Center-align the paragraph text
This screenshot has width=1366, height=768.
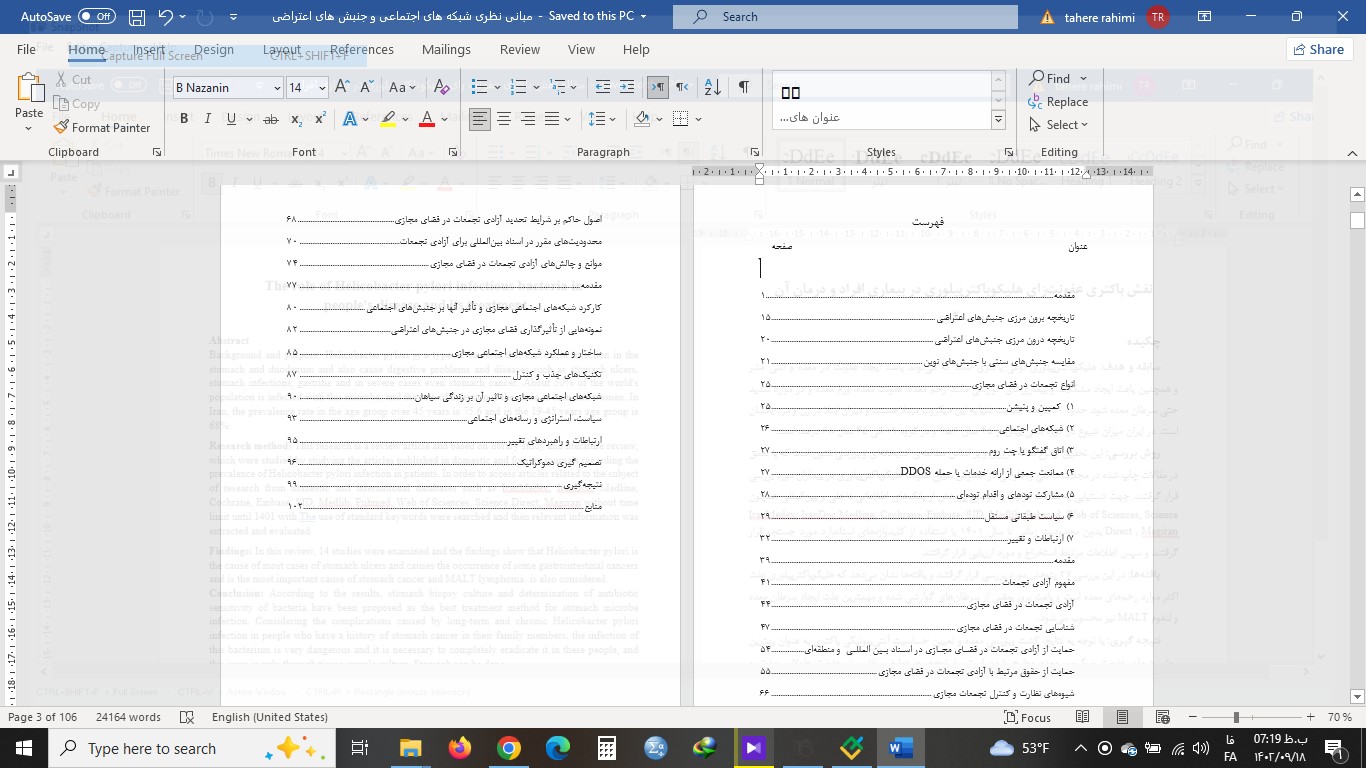click(504, 119)
